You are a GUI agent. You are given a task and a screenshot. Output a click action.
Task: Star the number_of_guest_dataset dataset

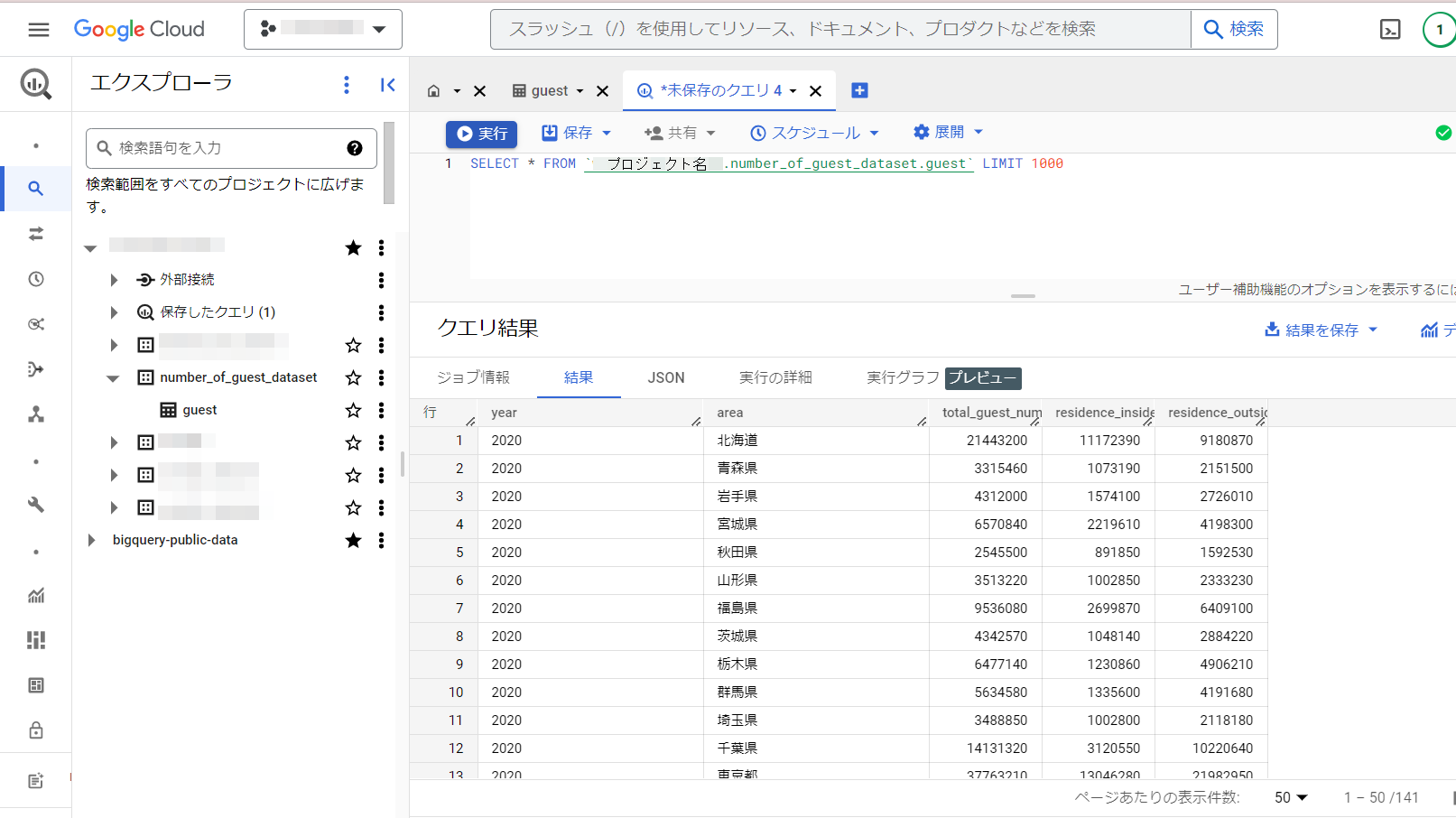pyautogui.click(x=353, y=377)
